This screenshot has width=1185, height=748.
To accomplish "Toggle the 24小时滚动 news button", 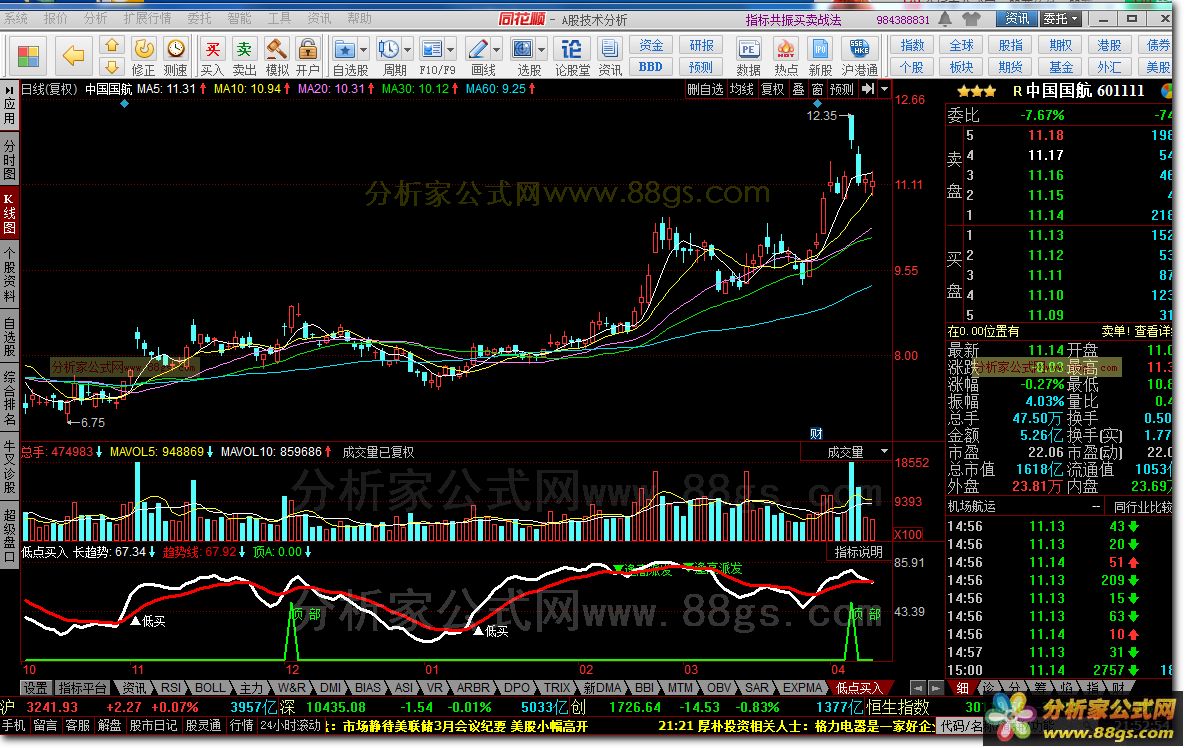I will (291, 726).
